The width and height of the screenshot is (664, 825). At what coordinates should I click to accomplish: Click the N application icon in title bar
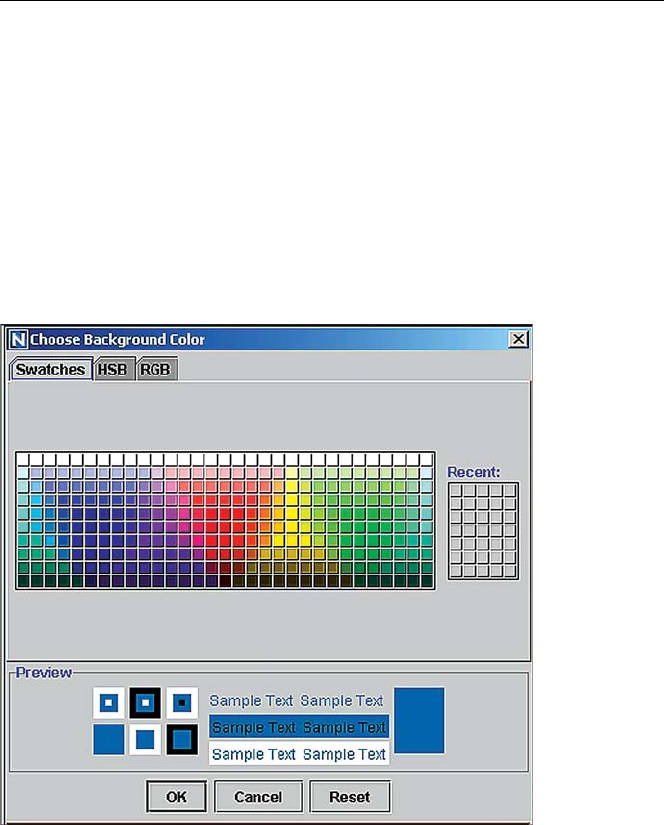point(18,340)
